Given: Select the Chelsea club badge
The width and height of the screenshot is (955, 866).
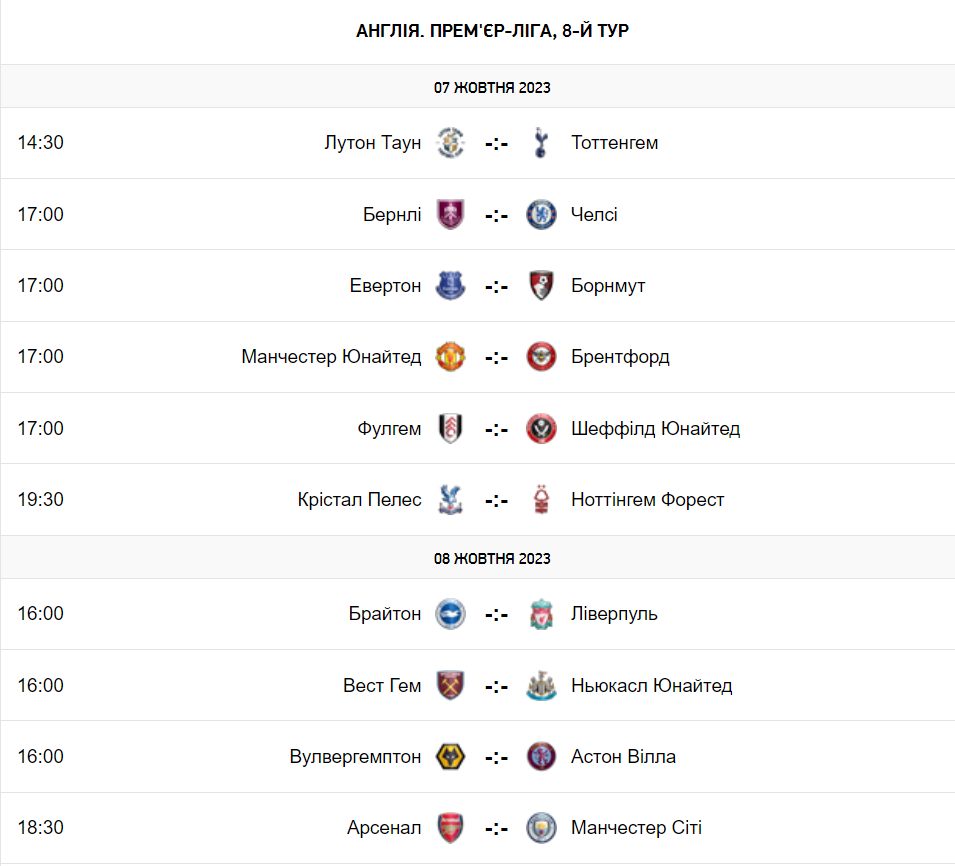Looking at the screenshot, I should click(x=541, y=214).
